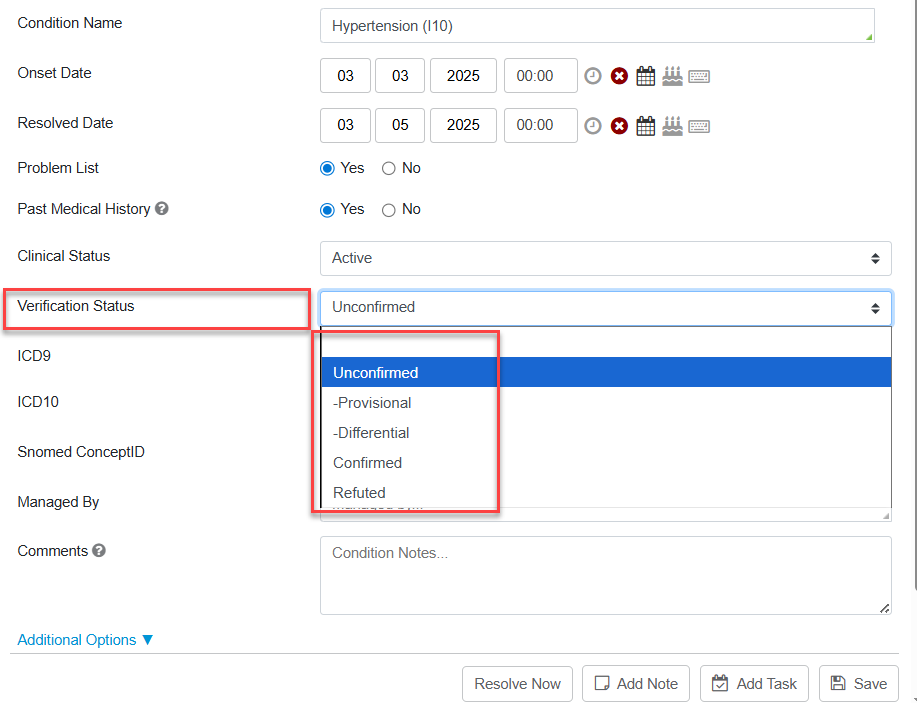Select No for Past Medical History
Image resolution: width=917 pixels, height=703 pixels.
(389, 210)
